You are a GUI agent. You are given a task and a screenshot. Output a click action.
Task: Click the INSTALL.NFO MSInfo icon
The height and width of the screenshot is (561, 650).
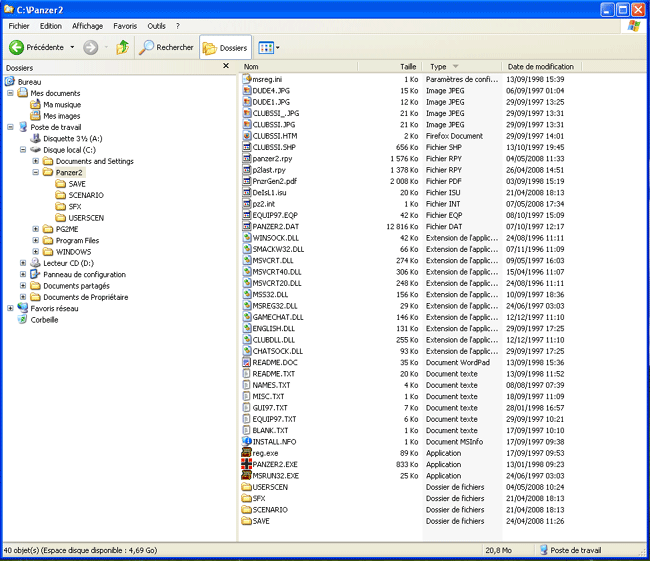pos(247,442)
